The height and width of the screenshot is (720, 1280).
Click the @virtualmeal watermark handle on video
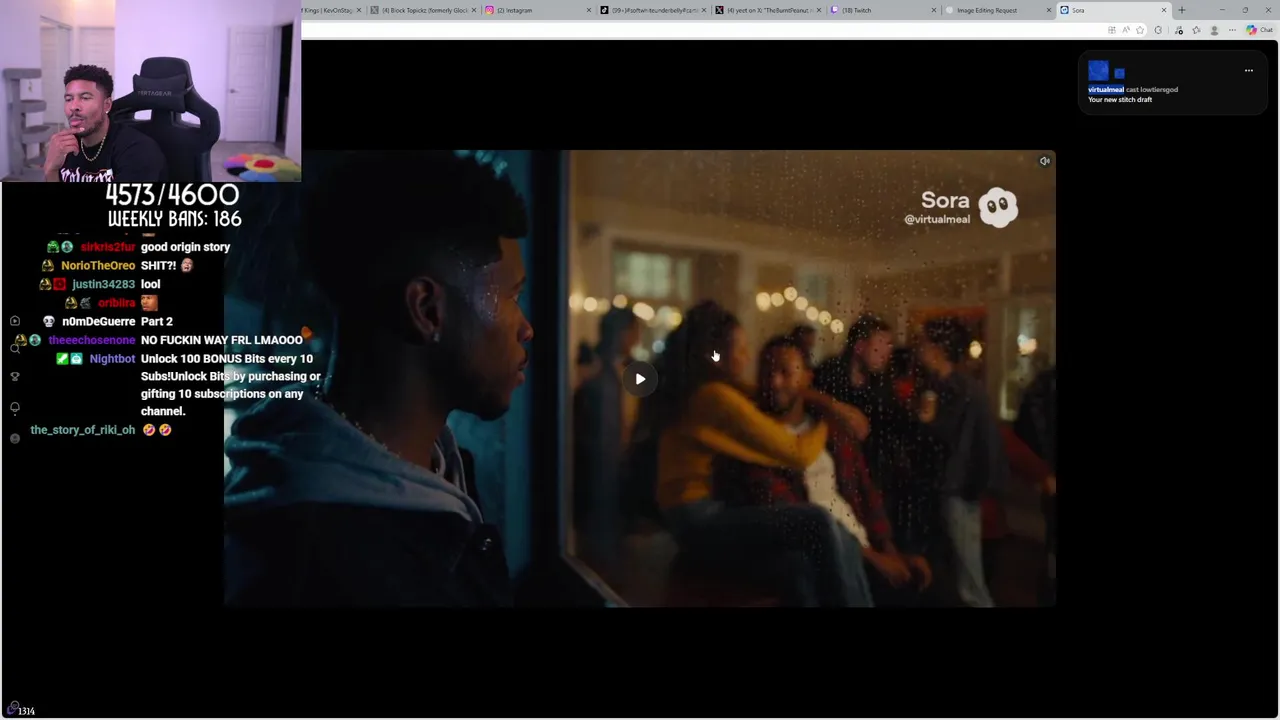point(937,219)
